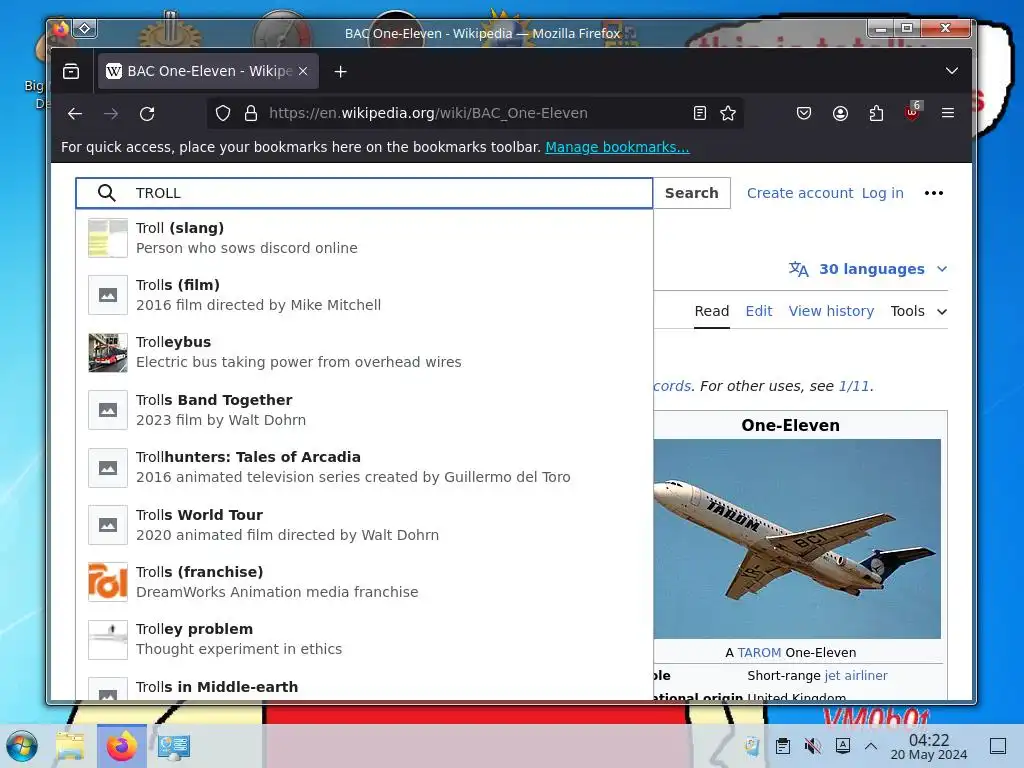Show hidden tray icons chevron

pos(871,746)
